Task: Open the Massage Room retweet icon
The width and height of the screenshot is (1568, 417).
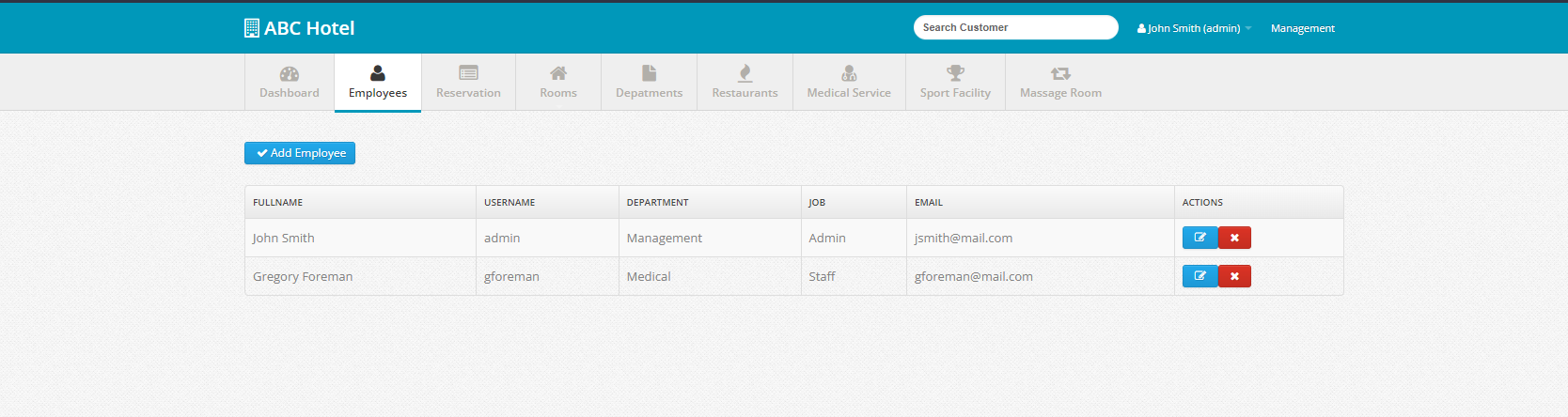Action: [x=1060, y=73]
